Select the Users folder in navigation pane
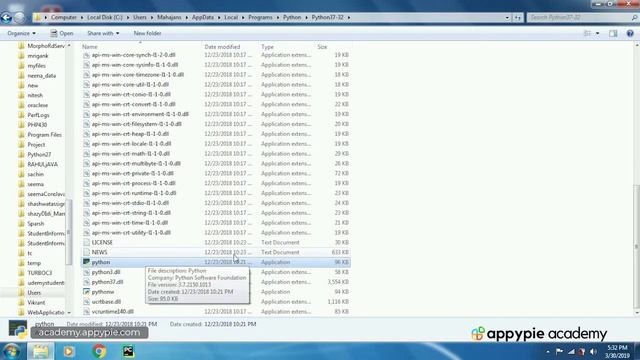The width and height of the screenshot is (640, 360). coord(34,293)
